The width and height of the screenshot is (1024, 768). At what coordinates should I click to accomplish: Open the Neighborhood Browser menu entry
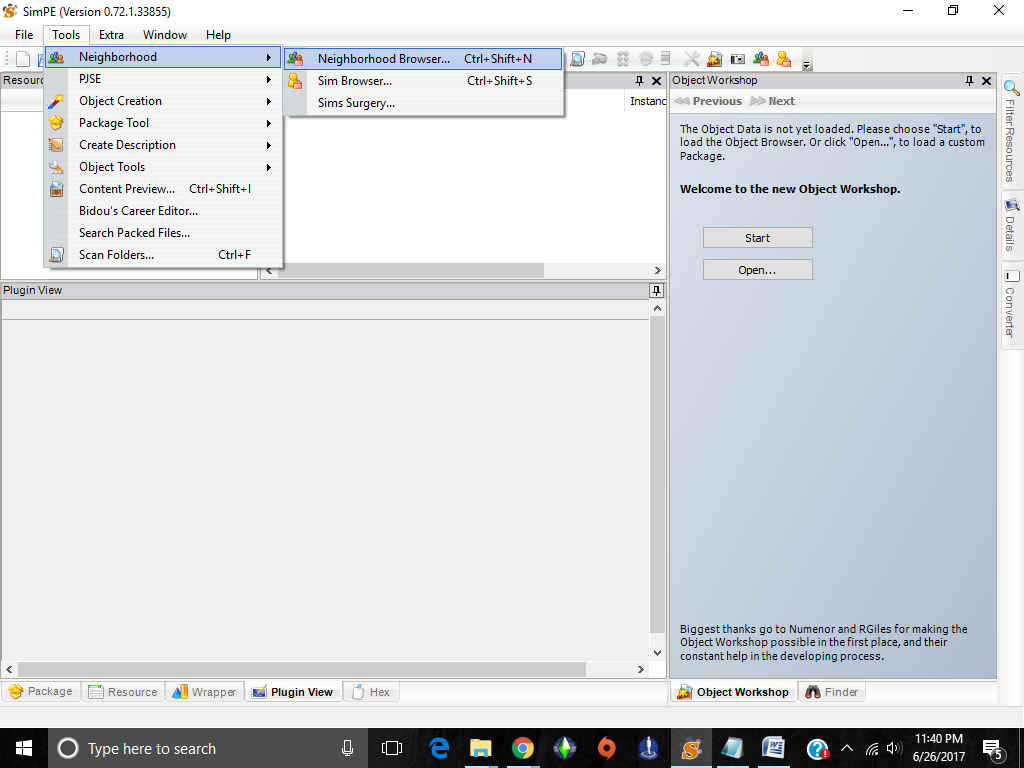(x=384, y=59)
